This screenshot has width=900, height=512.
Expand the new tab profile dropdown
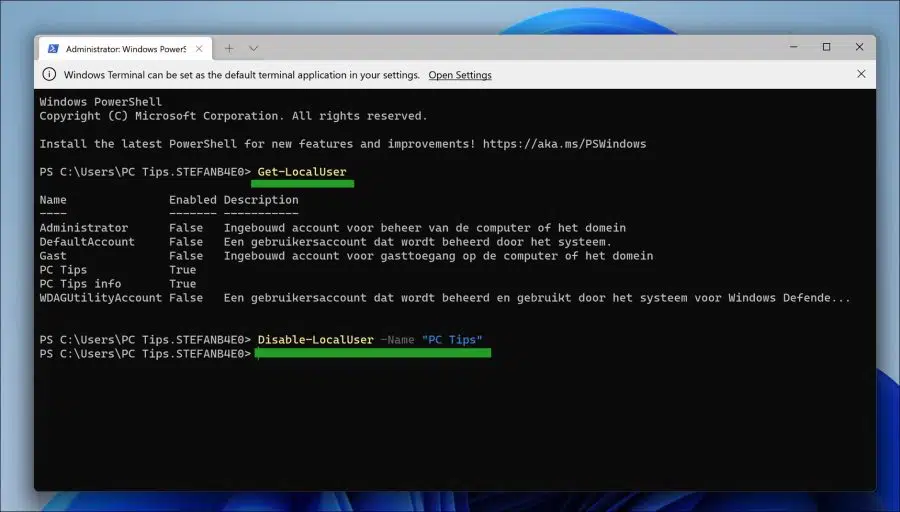coord(253,49)
